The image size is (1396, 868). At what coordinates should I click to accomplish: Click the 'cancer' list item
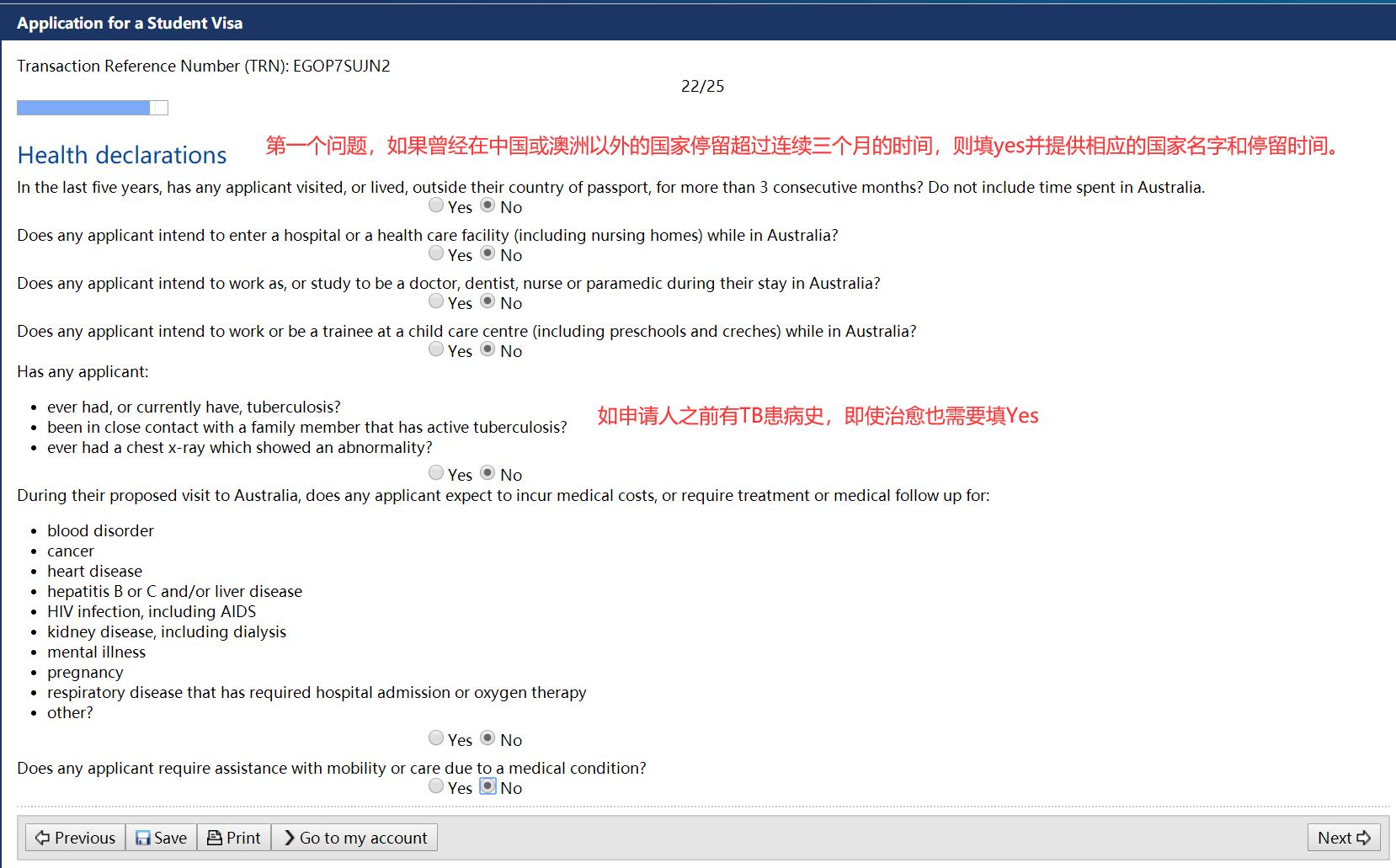coord(71,551)
